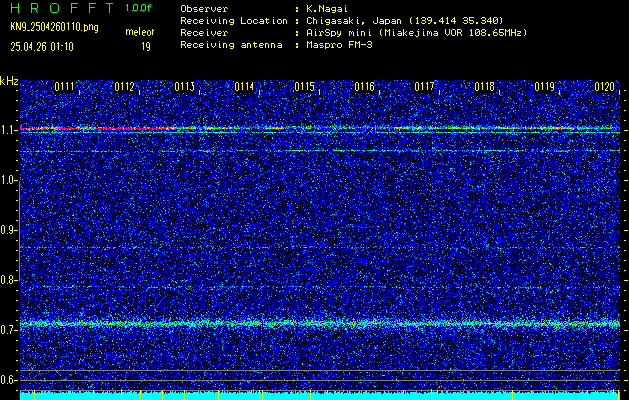Screen dimensions: 629x400
Task: Click the 1.0 kHz axis label
Action: click(8, 180)
